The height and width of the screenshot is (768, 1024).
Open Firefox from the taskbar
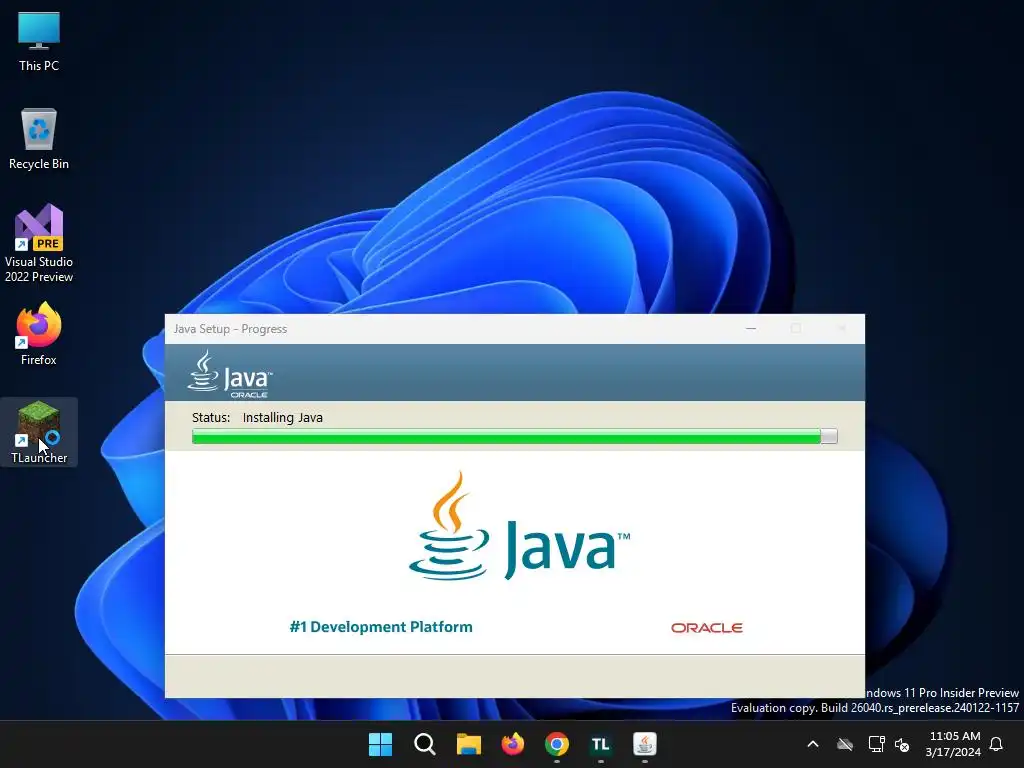click(x=513, y=744)
